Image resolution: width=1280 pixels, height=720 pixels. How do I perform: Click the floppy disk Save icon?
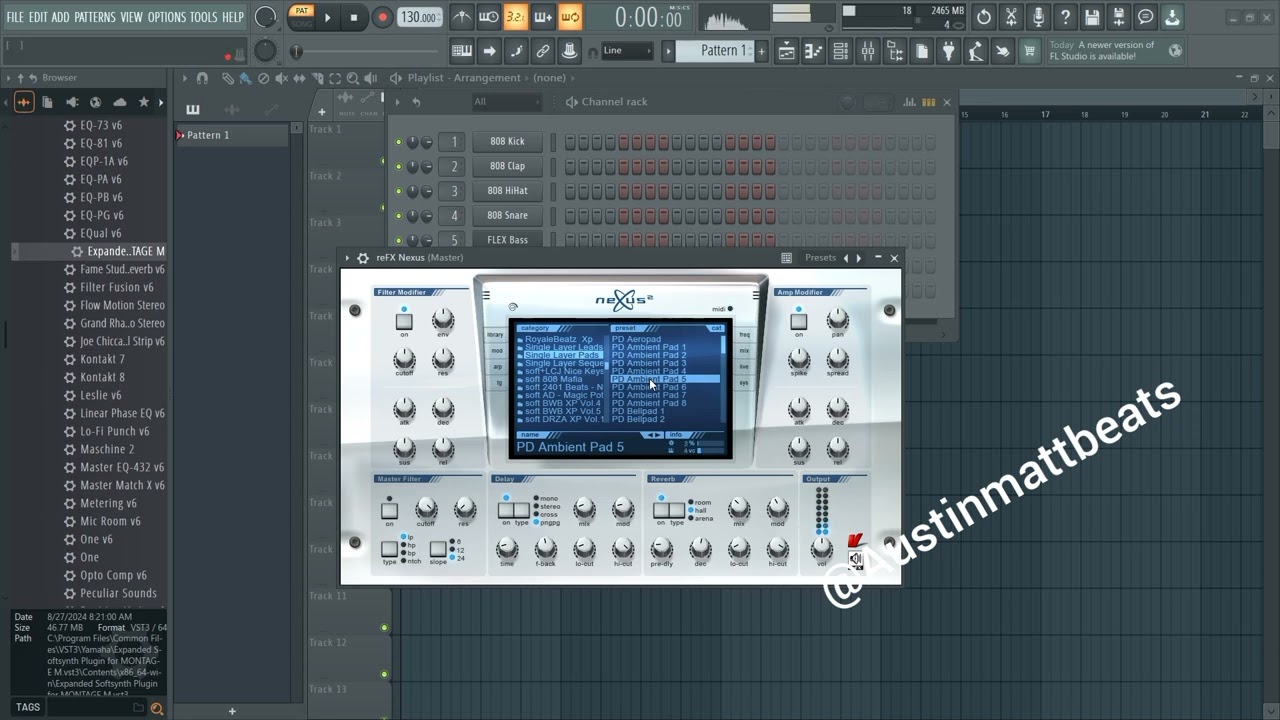point(1092,17)
